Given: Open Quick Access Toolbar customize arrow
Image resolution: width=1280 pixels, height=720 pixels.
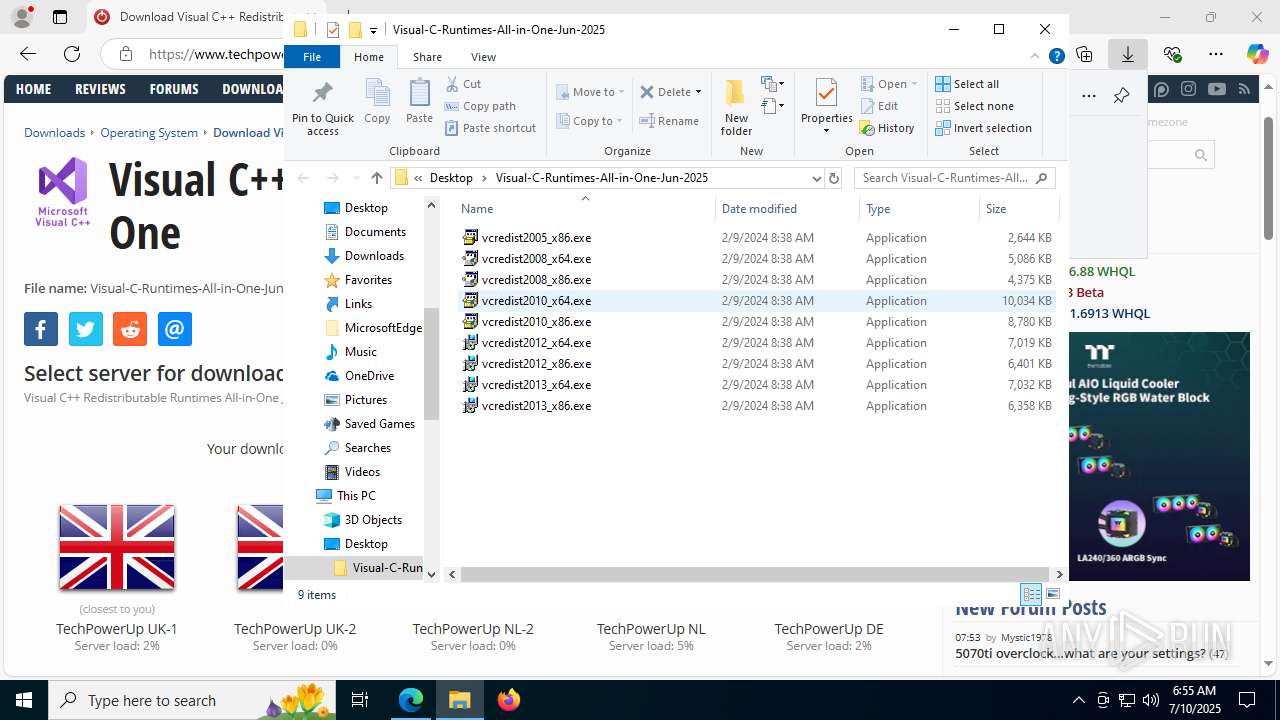Looking at the screenshot, I should click(x=373, y=30).
